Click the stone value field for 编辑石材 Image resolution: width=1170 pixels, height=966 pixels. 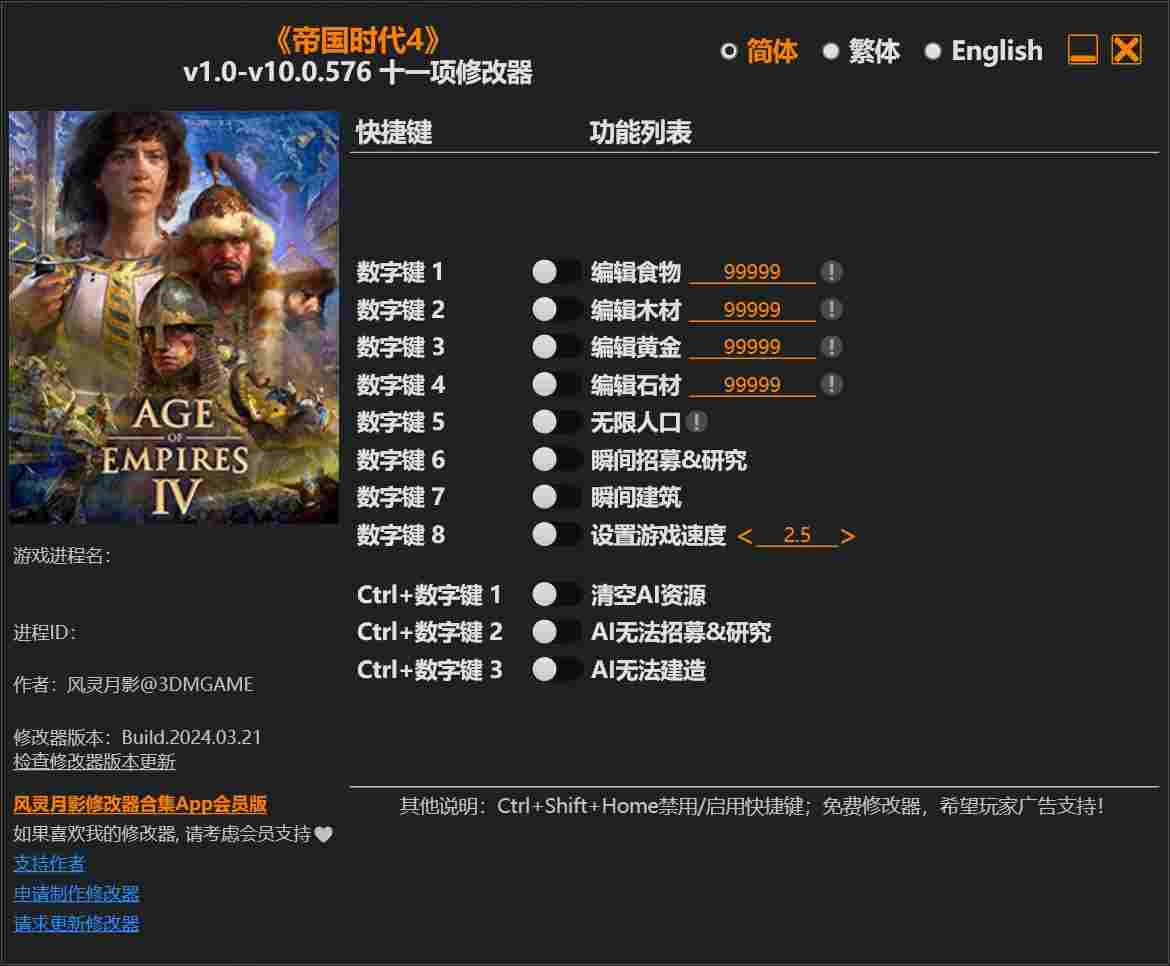click(x=752, y=384)
